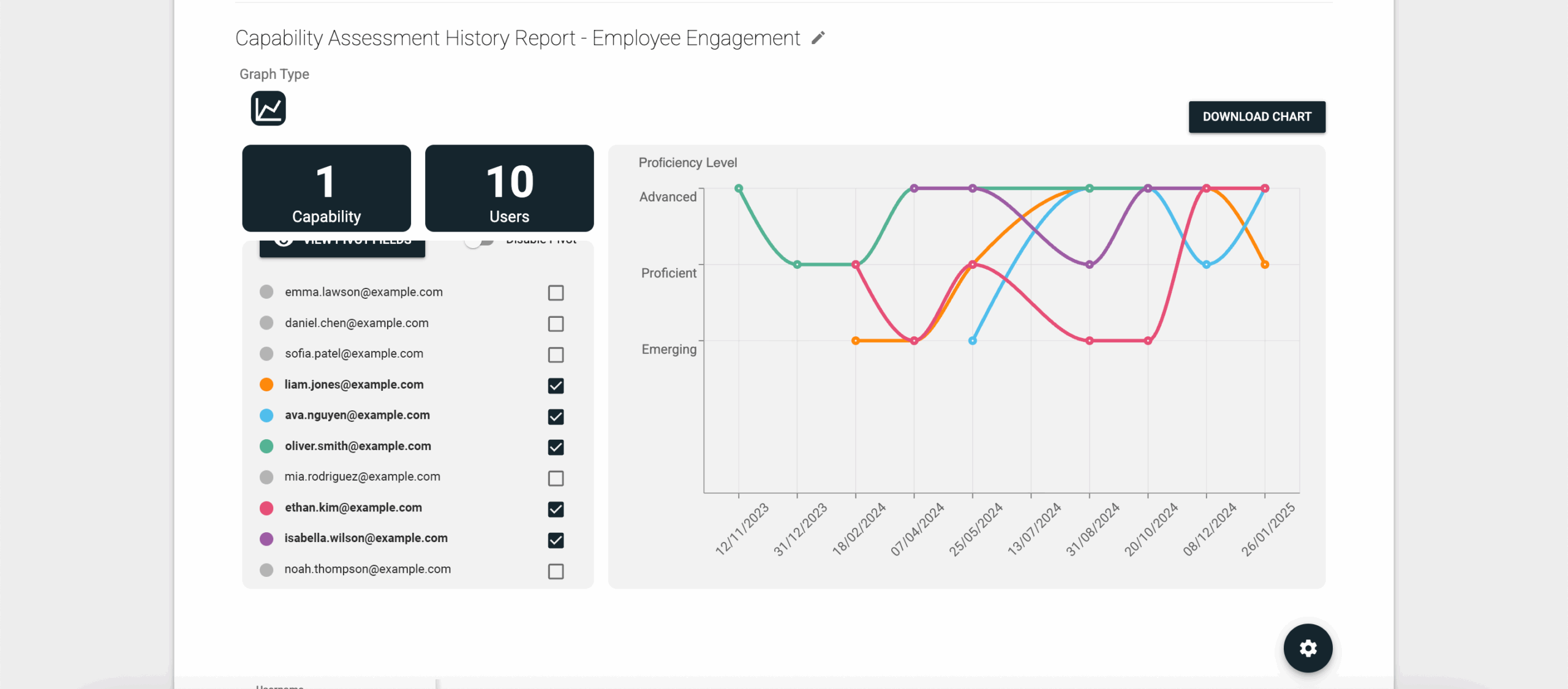Click the purple legend dot for isabella.wilson
This screenshot has height=689, width=1568.
pos(266,538)
